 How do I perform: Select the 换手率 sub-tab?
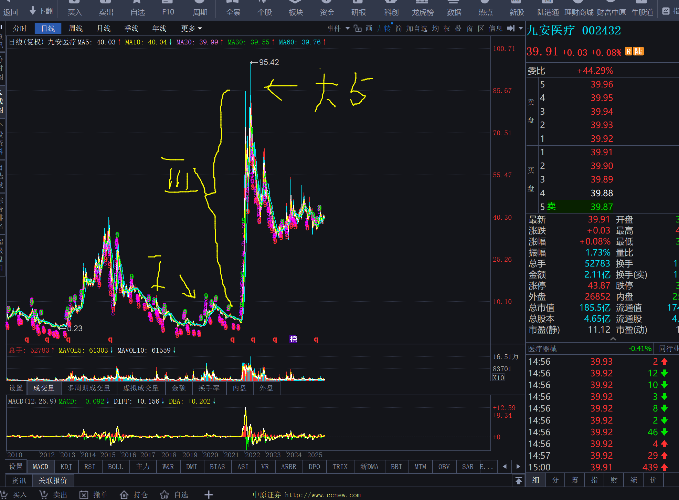click(x=209, y=388)
